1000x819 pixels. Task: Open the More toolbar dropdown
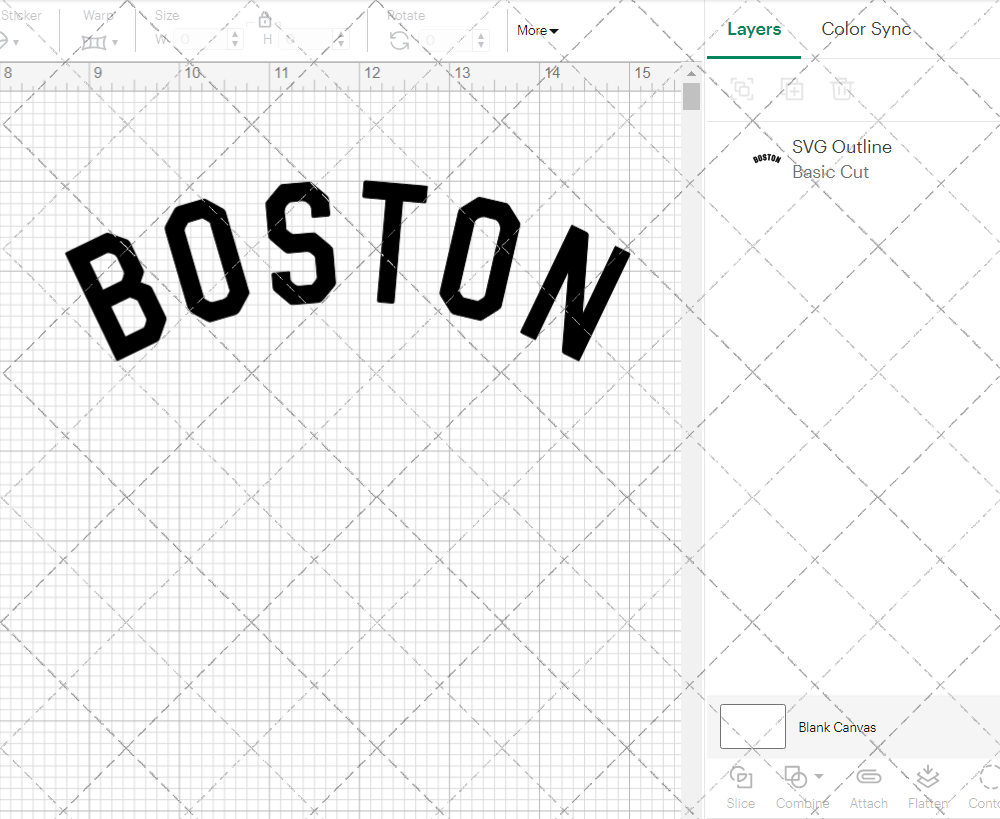coord(537,31)
